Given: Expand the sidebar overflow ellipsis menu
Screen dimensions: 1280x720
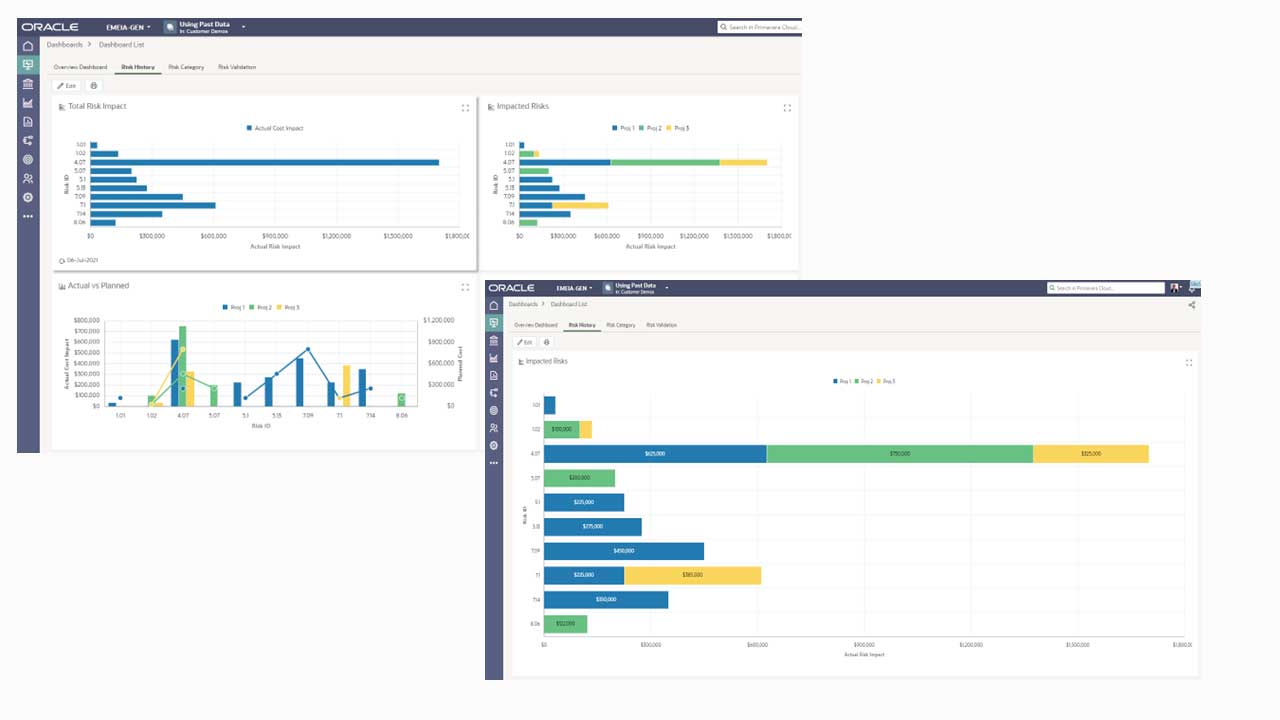Looking at the screenshot, I should point(27,215).
